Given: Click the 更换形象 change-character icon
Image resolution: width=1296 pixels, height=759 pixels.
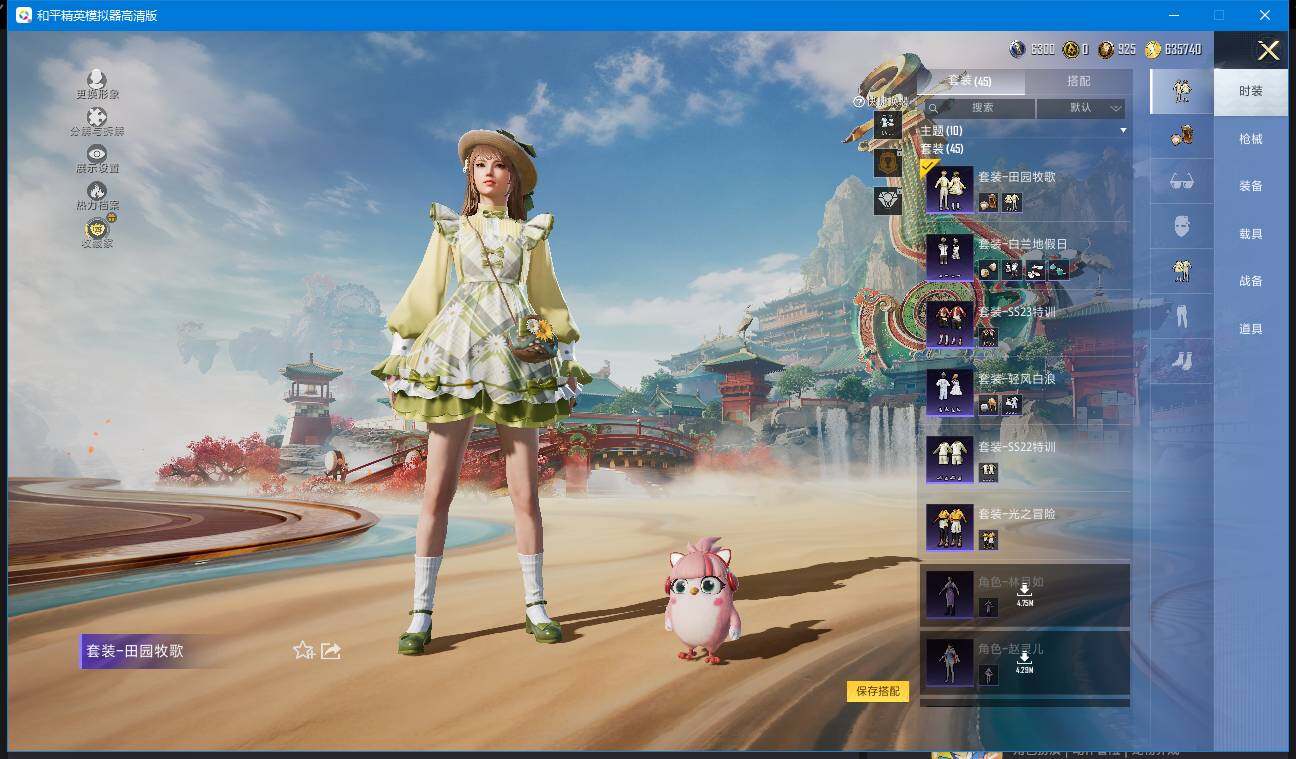Looking at the screenshot, I should point(97,79).
